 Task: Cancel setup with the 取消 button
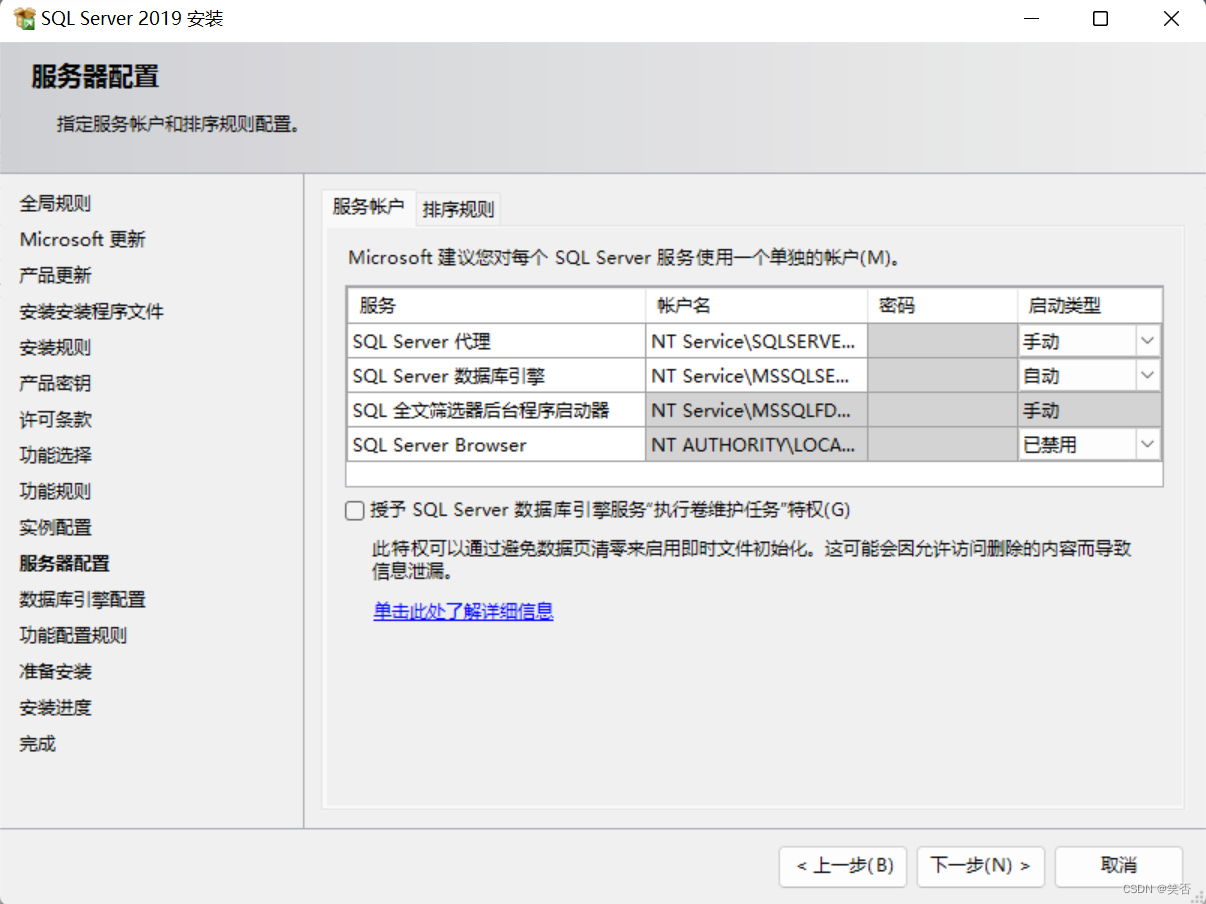pos(1119,866)
